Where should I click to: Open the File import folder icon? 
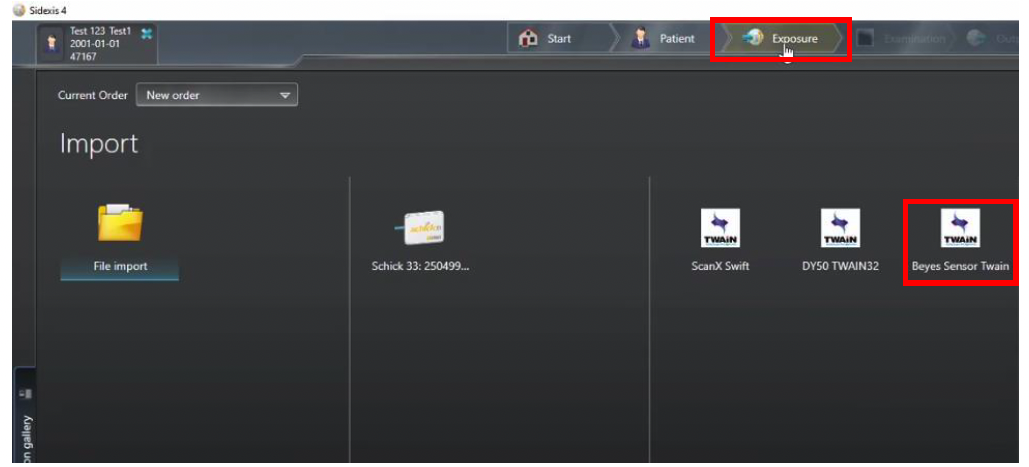120,222
